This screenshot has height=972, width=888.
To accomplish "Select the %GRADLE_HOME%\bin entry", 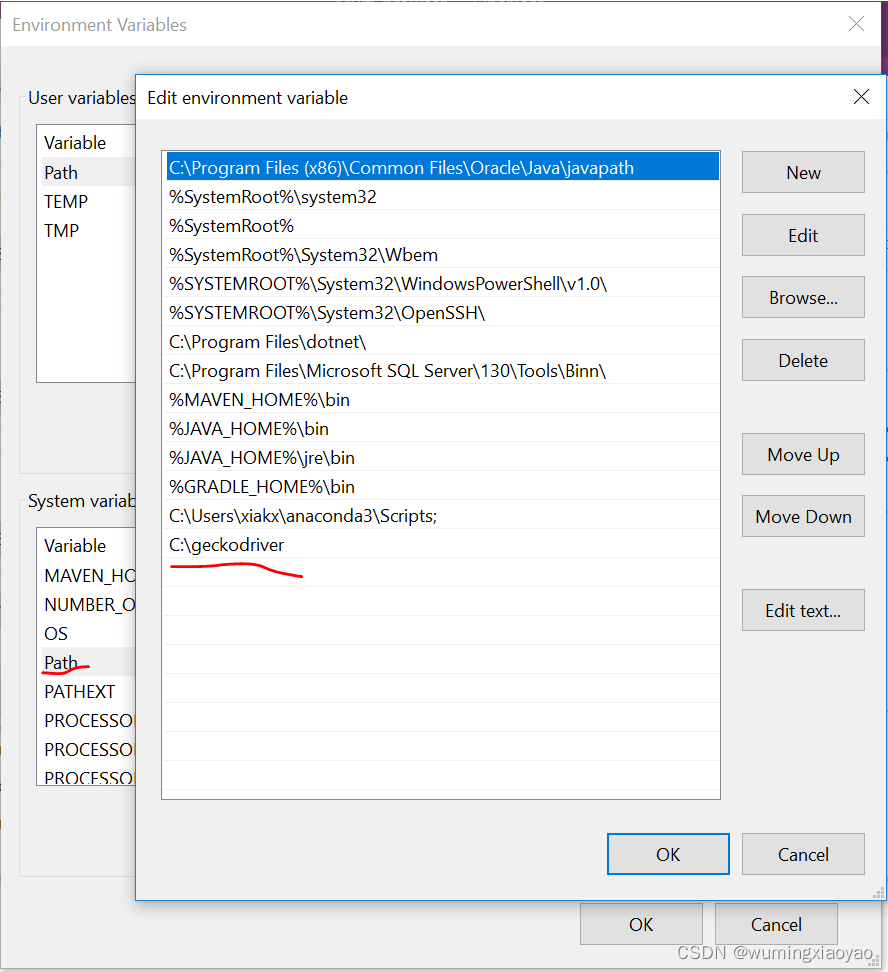I will (443, 487).
